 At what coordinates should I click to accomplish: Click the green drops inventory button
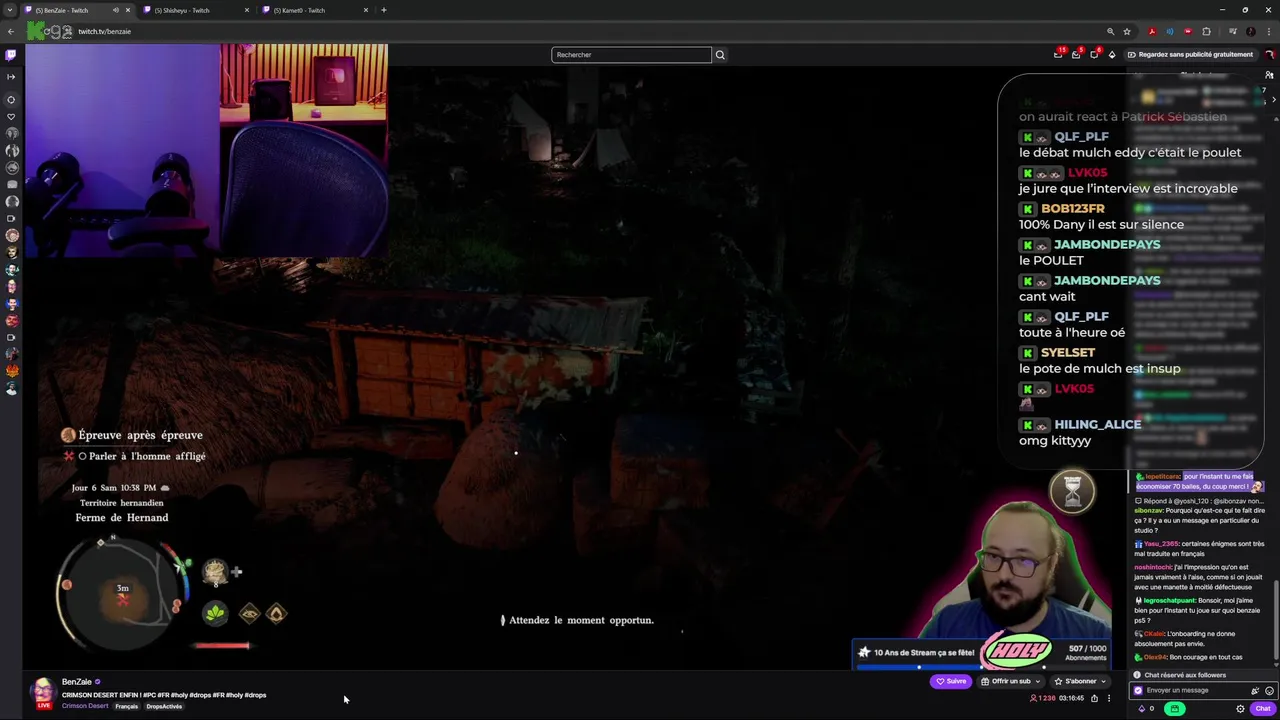pyautogui.click(x=1175, y=708)
